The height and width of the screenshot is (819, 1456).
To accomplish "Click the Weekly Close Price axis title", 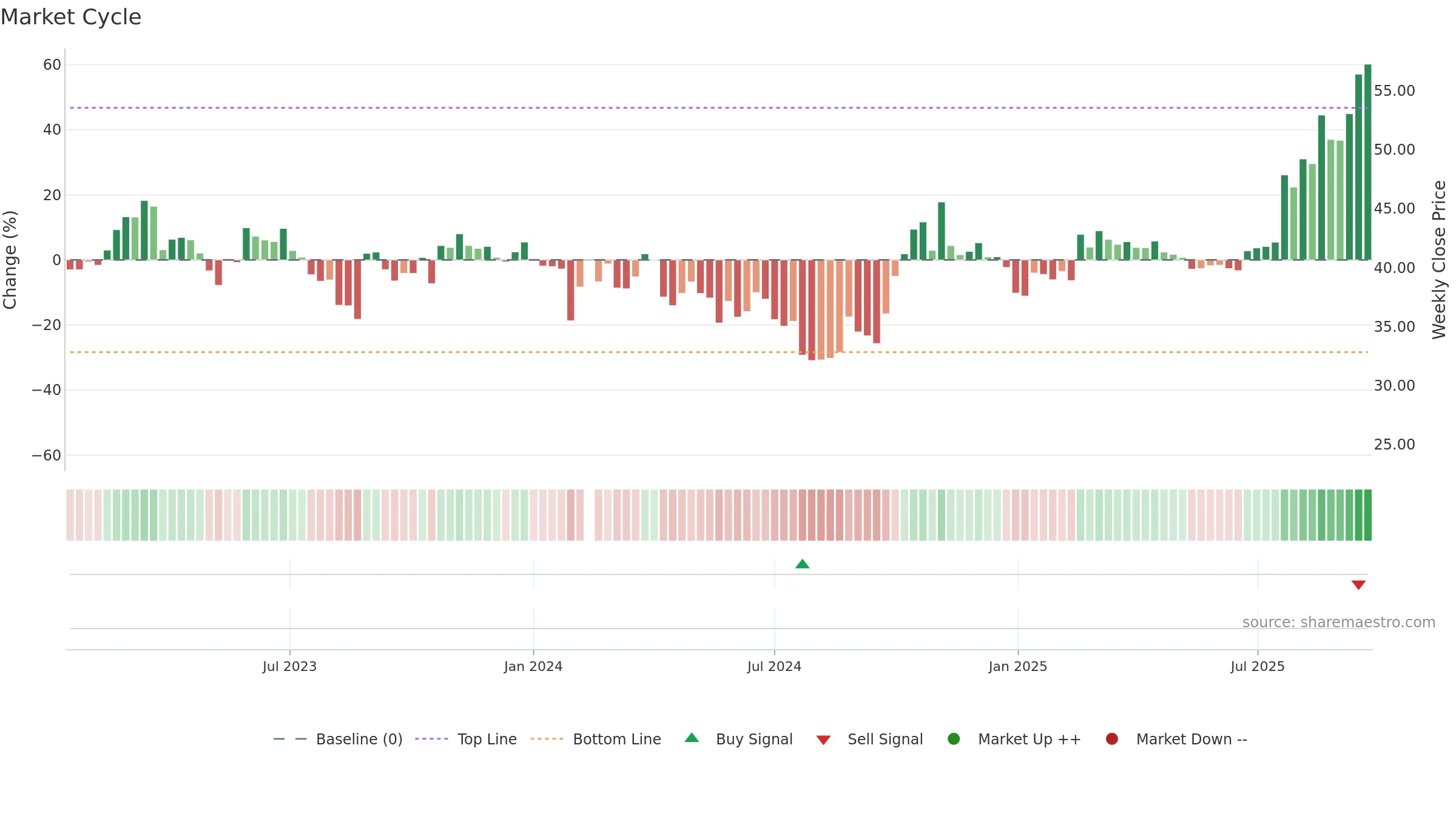I will click(1439, 260).
